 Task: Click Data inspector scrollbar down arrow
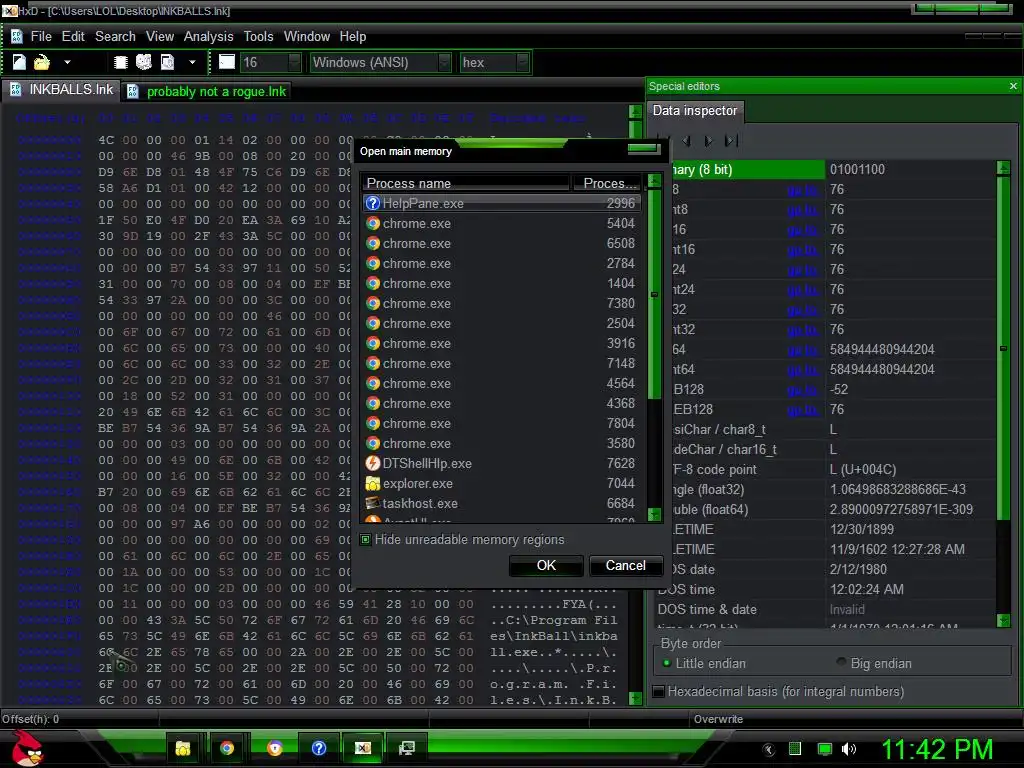(x=1003, y=620)
